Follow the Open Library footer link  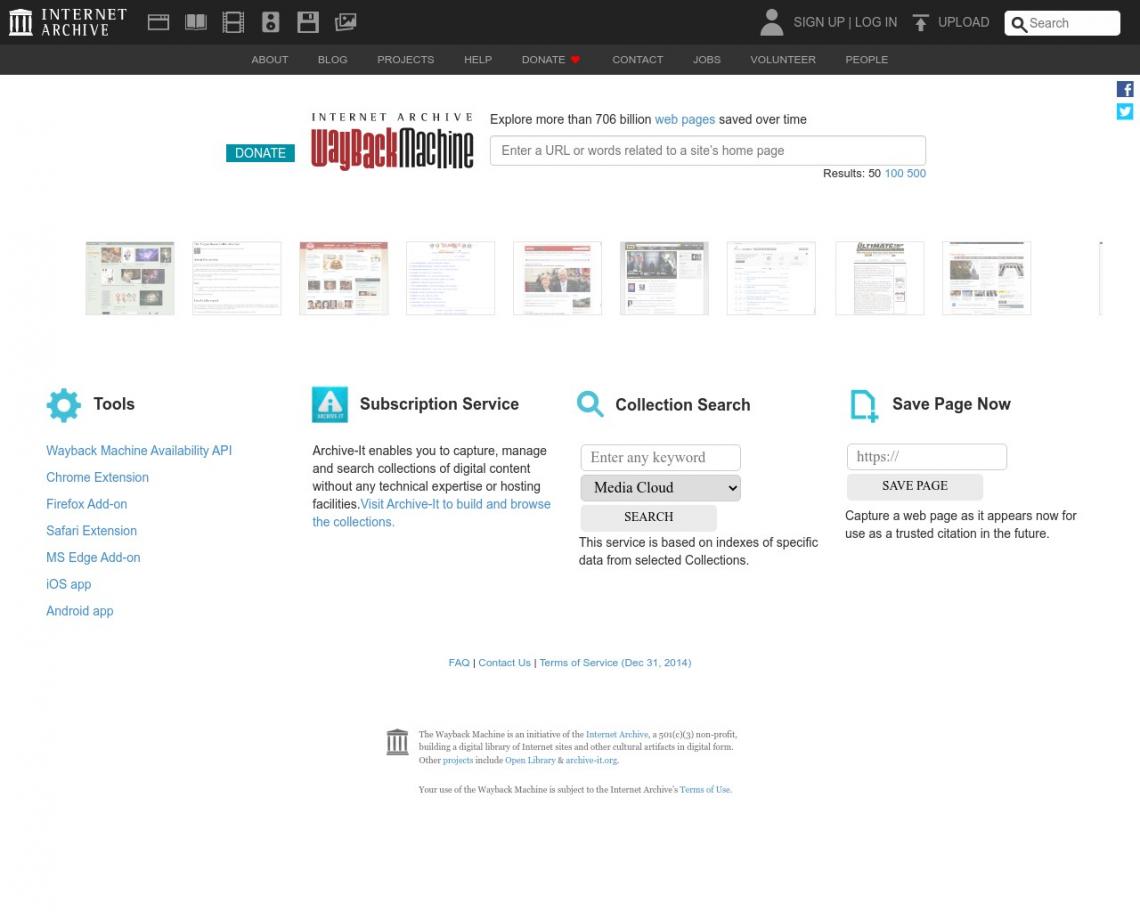pos(530,760)
